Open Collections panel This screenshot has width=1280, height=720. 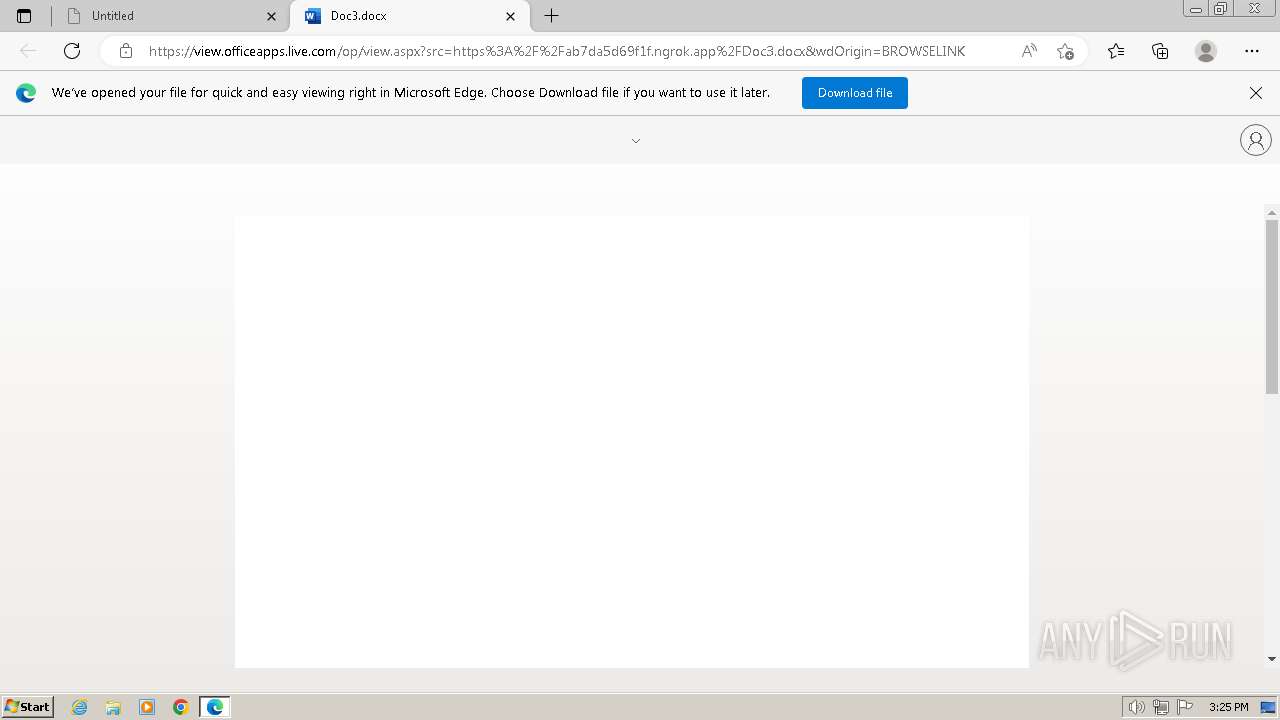1160,51
